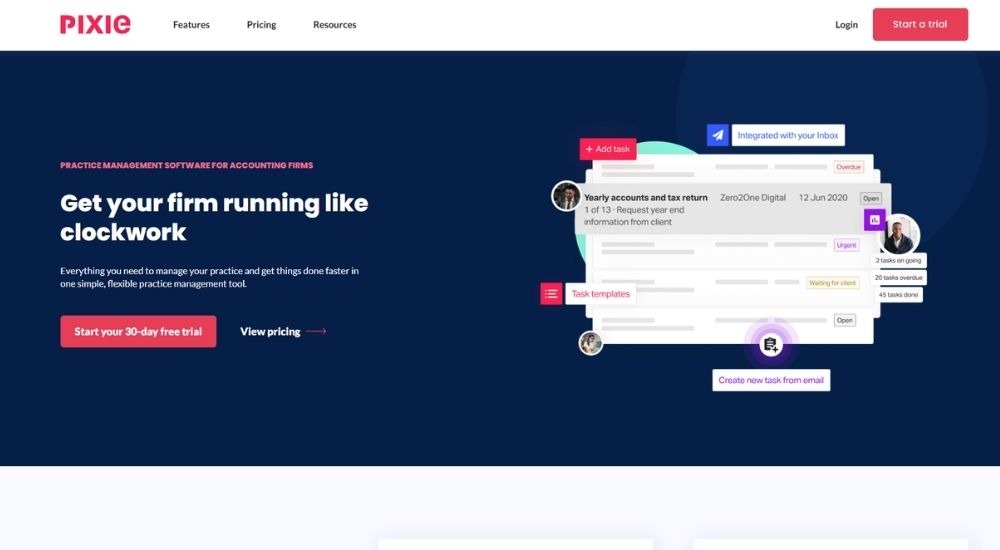The height and width of the screenshot is (550, 1000).
Task: Click the Overdue status tag
Action: pos(849,167)
